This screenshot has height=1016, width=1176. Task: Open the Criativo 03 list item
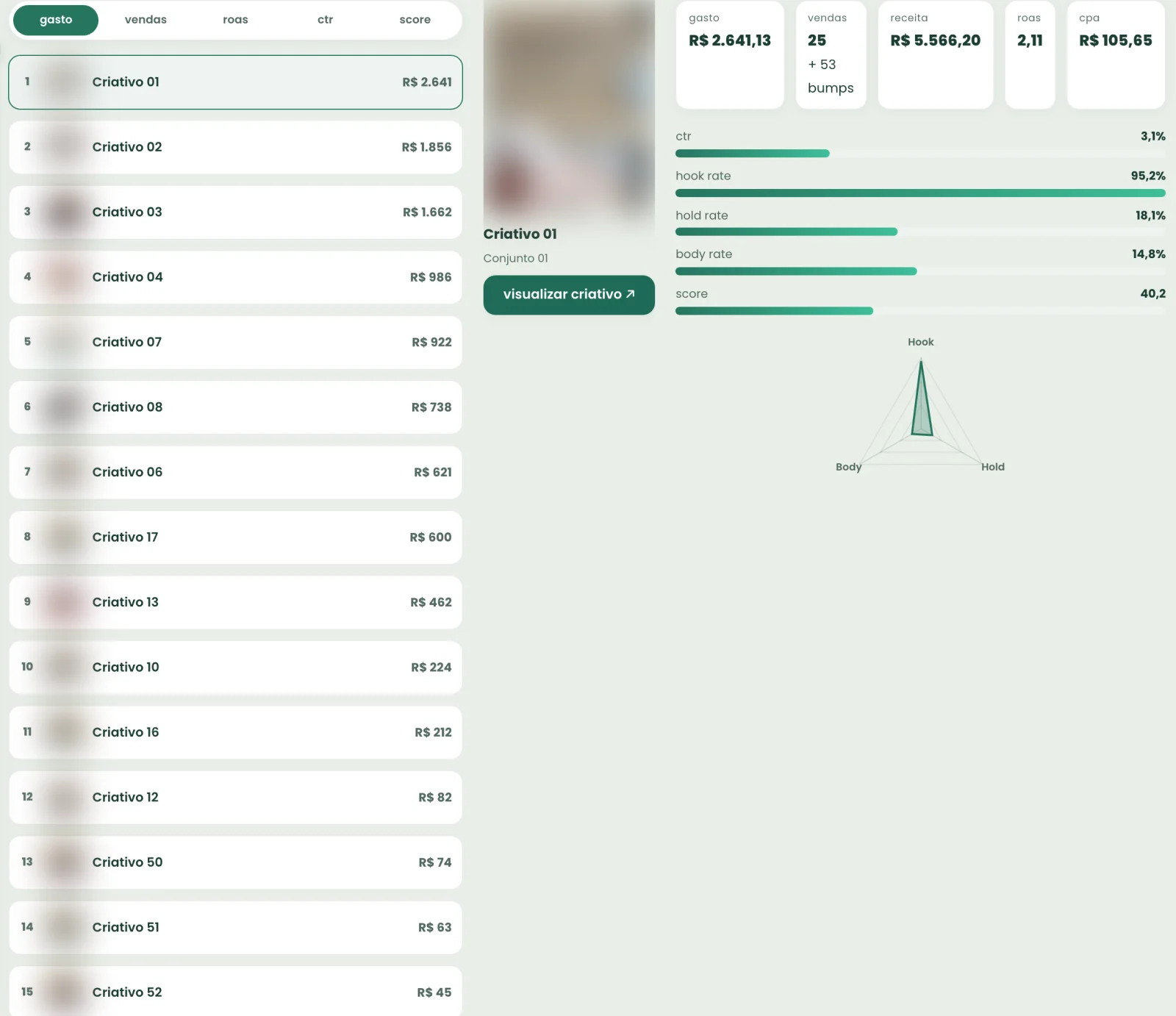(235, 212)
